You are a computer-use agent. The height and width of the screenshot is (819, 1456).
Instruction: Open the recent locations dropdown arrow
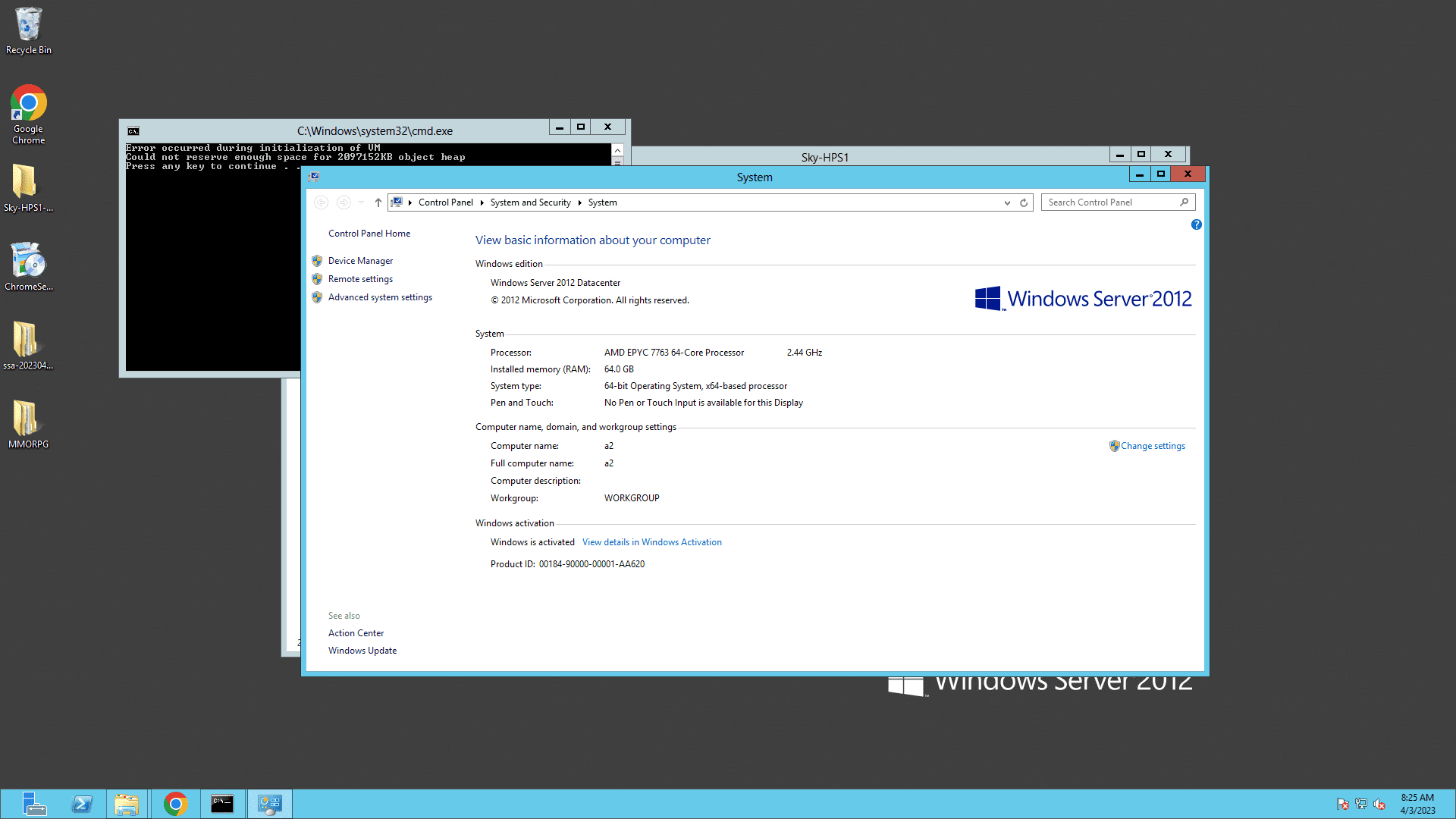point(361,202)
